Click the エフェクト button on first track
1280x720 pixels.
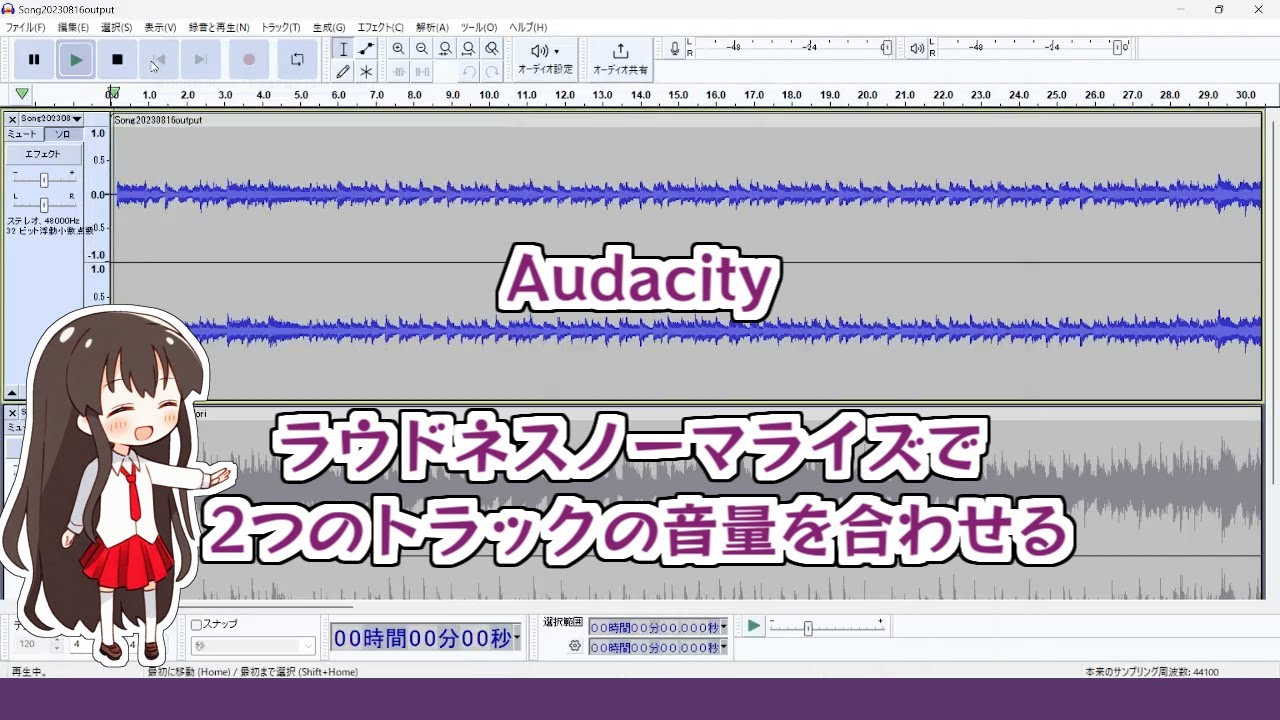tap(43, 154)
